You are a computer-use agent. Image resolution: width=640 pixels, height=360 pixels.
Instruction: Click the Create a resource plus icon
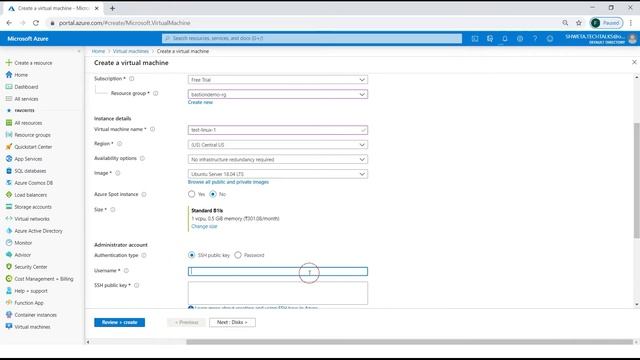tap(9, 62)
